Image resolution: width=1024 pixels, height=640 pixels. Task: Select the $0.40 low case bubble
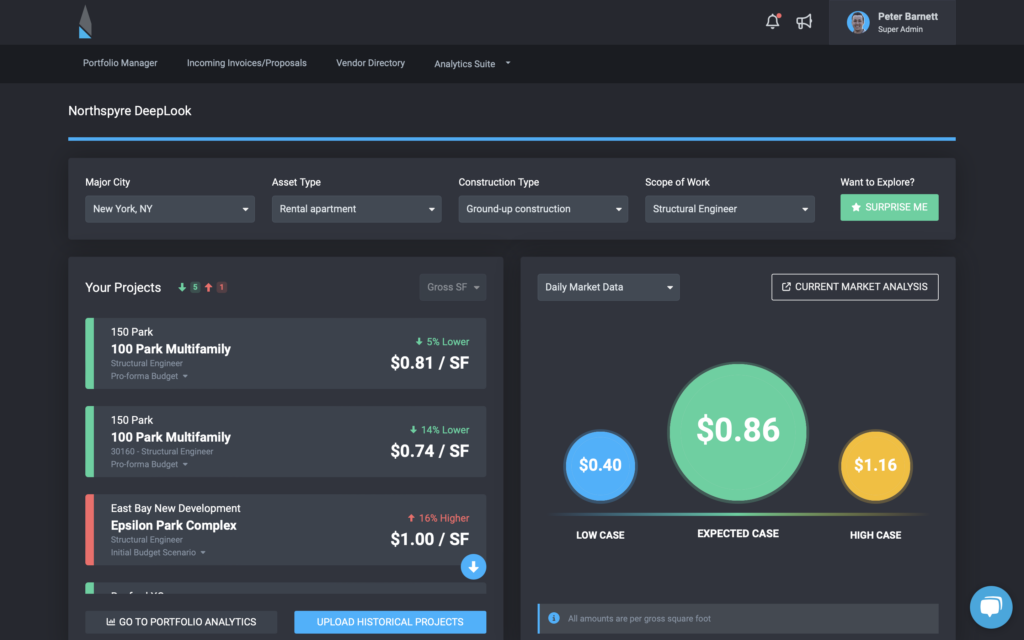pos(600,466)
